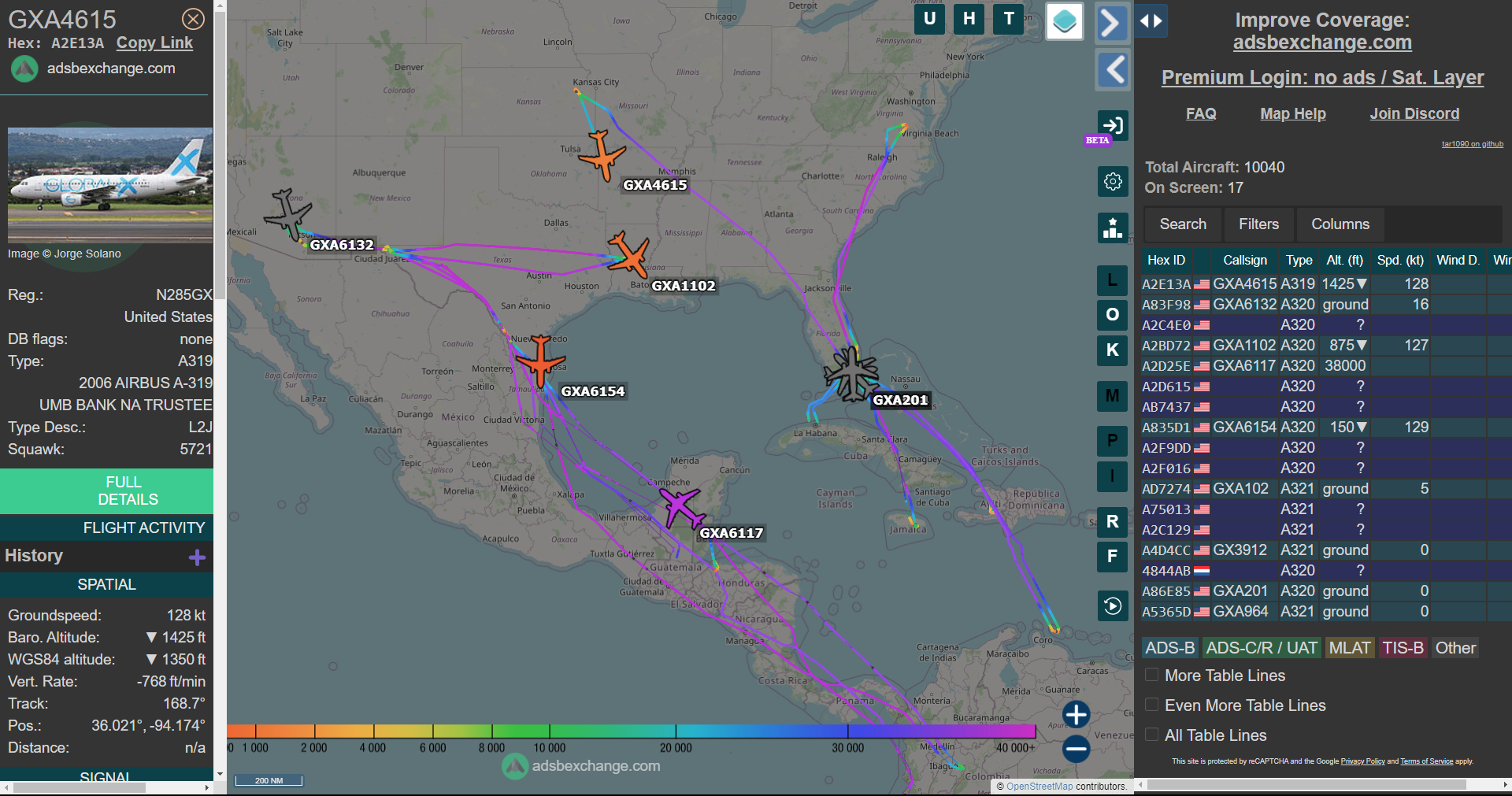Enable Even More Table Lines checkbox
The height and width of the screenshot is (796, 1512).
(1151, 705)
